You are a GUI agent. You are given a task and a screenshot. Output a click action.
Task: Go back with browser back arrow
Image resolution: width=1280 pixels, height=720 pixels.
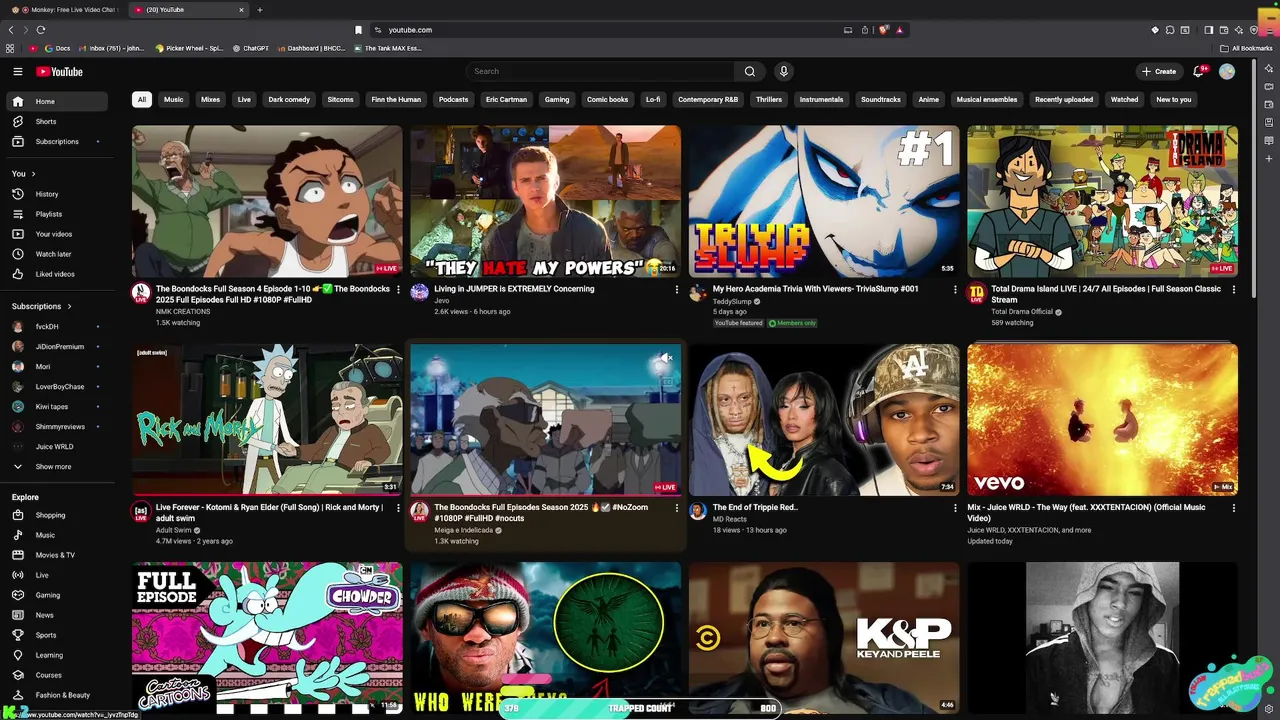[11, 30]
